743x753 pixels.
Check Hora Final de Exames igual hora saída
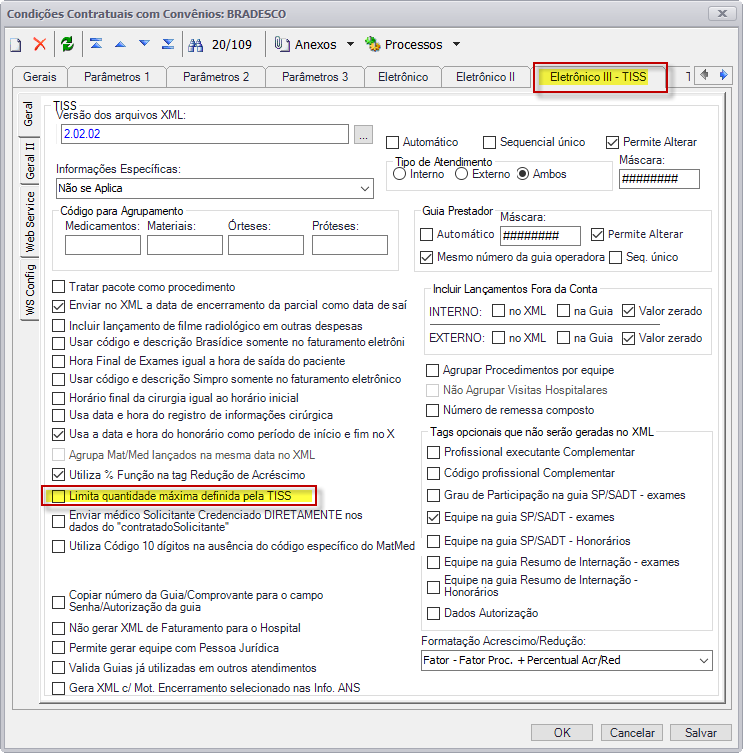click(x=59, y=361)
